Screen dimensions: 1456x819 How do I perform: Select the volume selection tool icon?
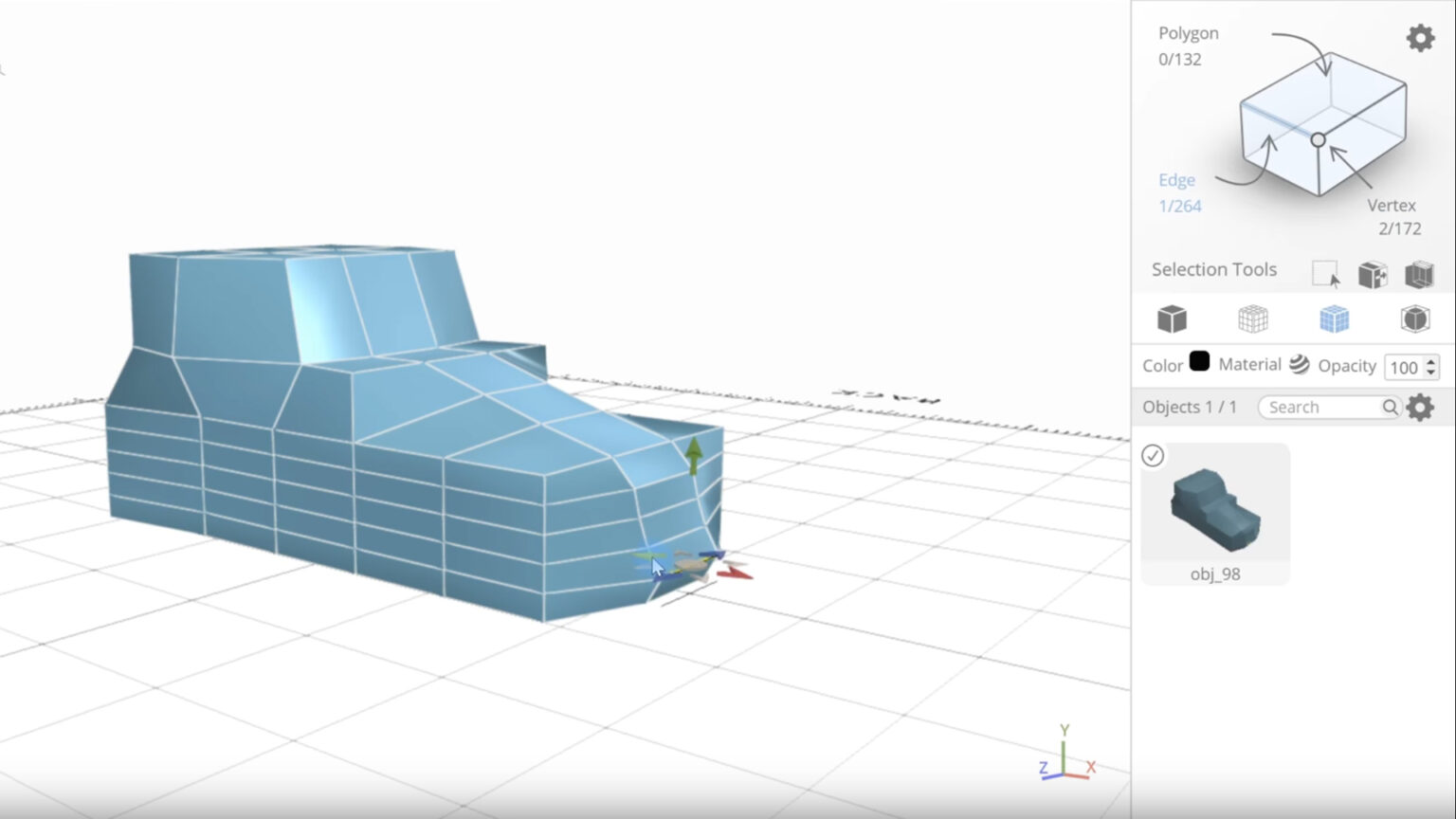click(x=1420, y=273)
